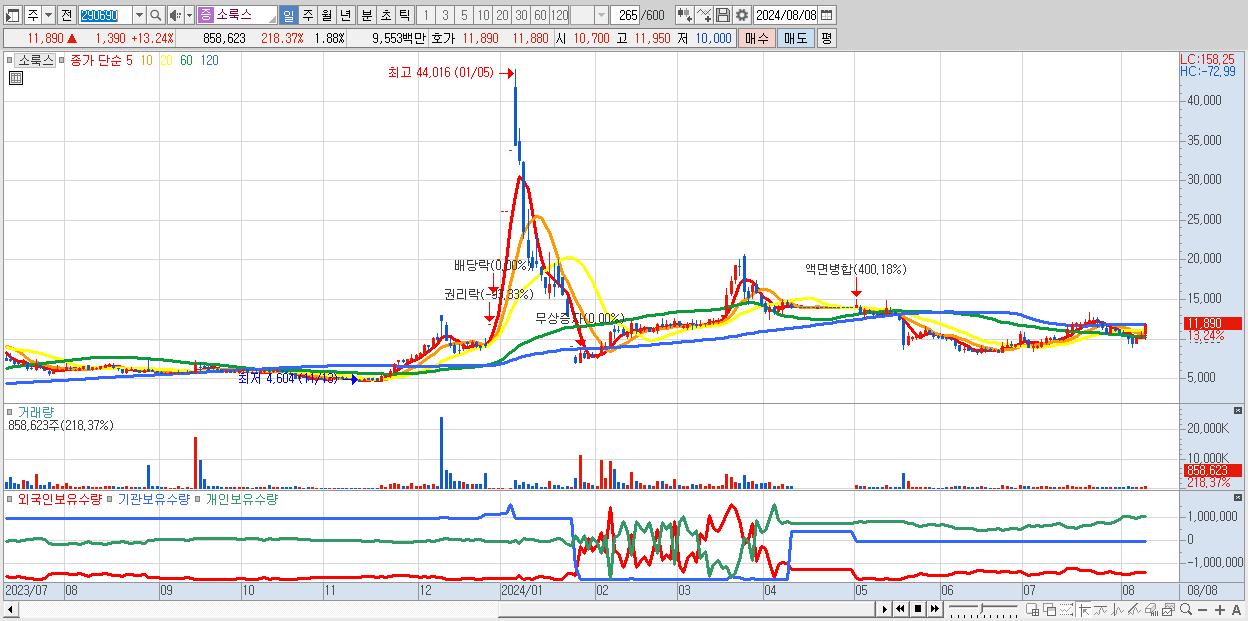The width and height of the screenshot is (1248, 621).
Task: Click the plus zoom-in icon at bottom right
Action: coord(1220,609)
